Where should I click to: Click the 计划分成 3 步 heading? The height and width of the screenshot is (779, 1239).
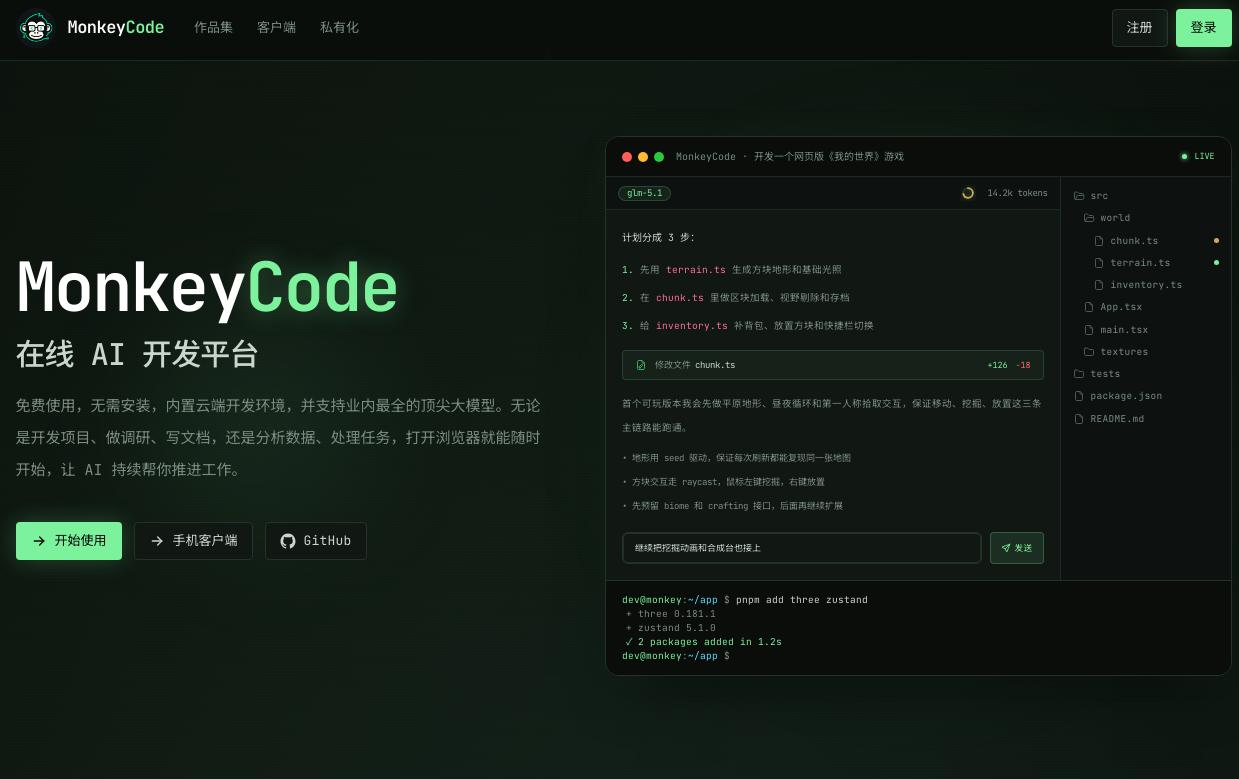click(658, 238)
